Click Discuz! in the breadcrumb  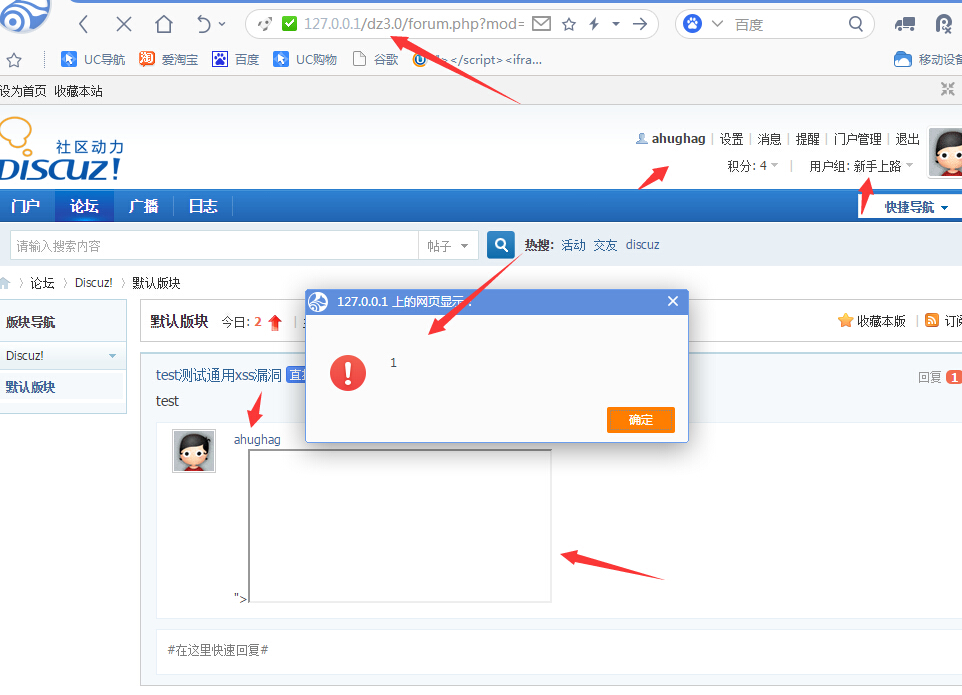coord(94,283)
